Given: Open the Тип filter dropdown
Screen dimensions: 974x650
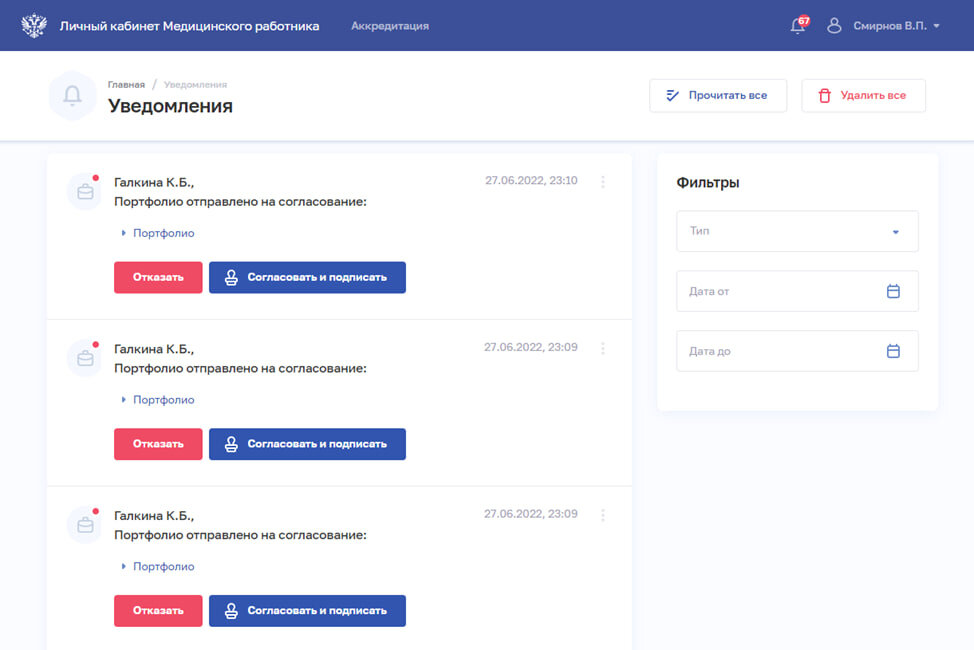Looking at the screenshot, I should 797,231.
